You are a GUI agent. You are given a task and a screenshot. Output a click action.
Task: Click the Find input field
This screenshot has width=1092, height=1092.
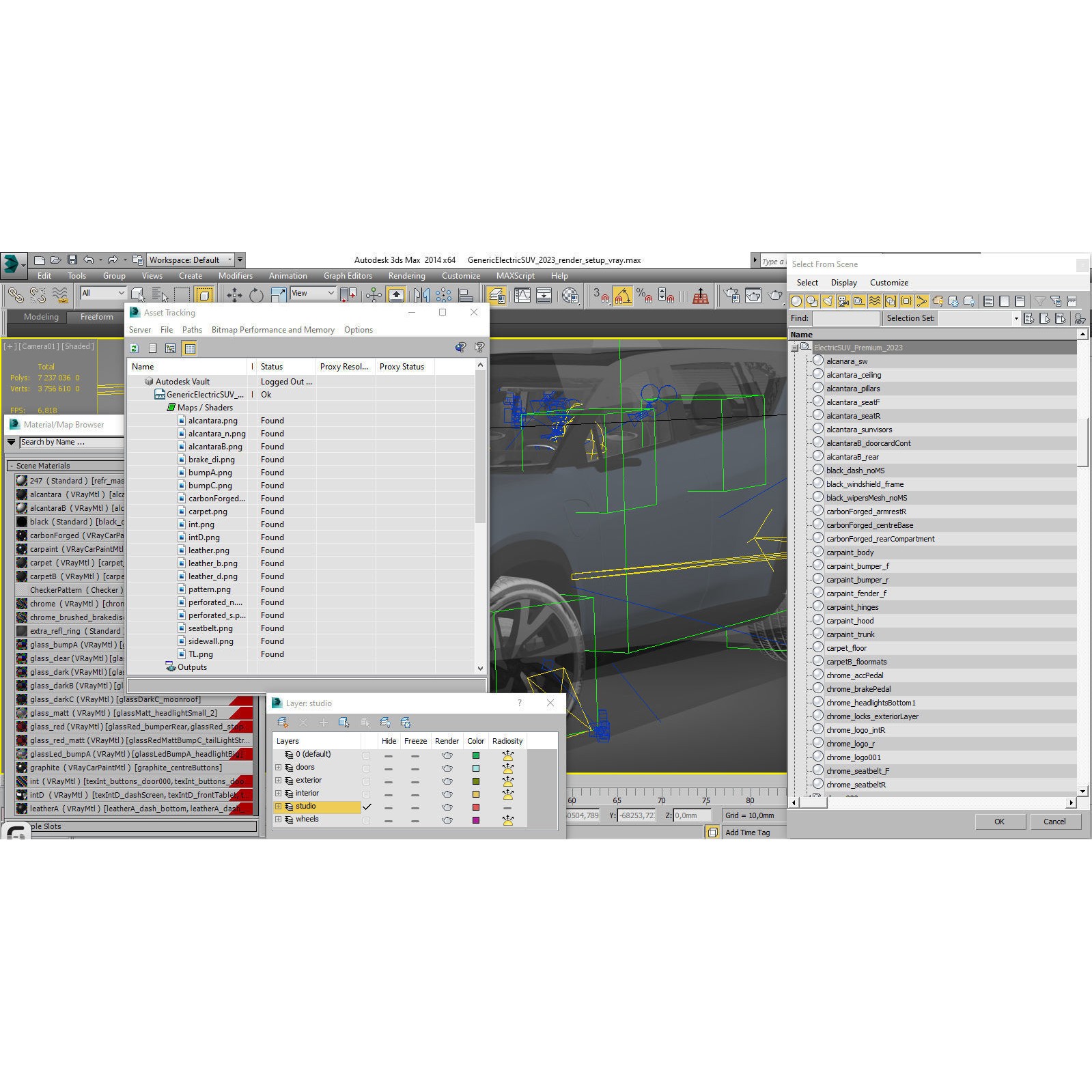pos(845,318)
